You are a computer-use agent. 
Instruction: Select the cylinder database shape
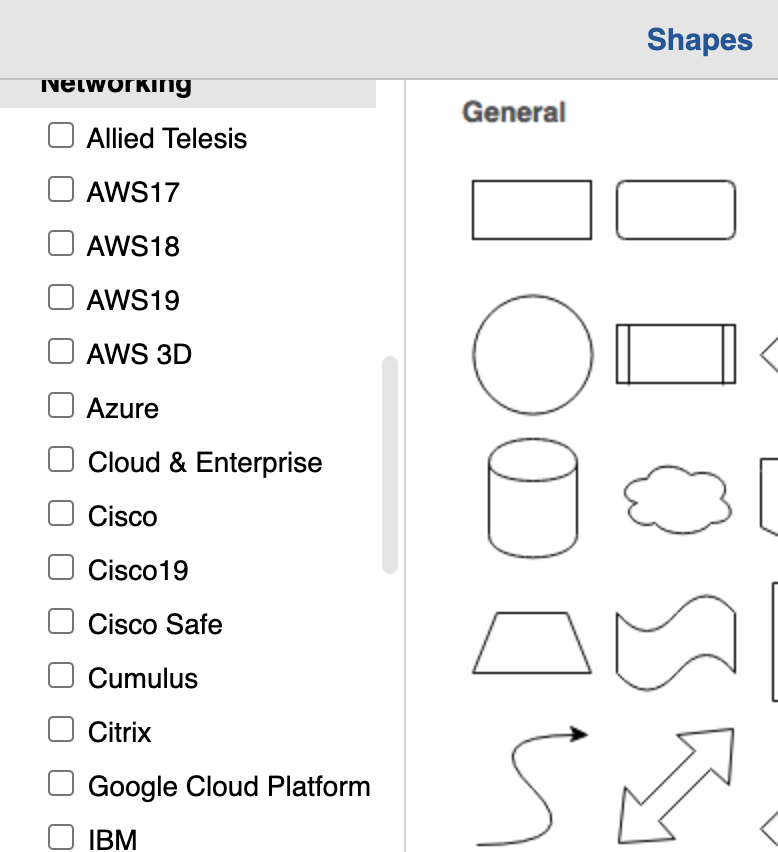pos(532,498)
